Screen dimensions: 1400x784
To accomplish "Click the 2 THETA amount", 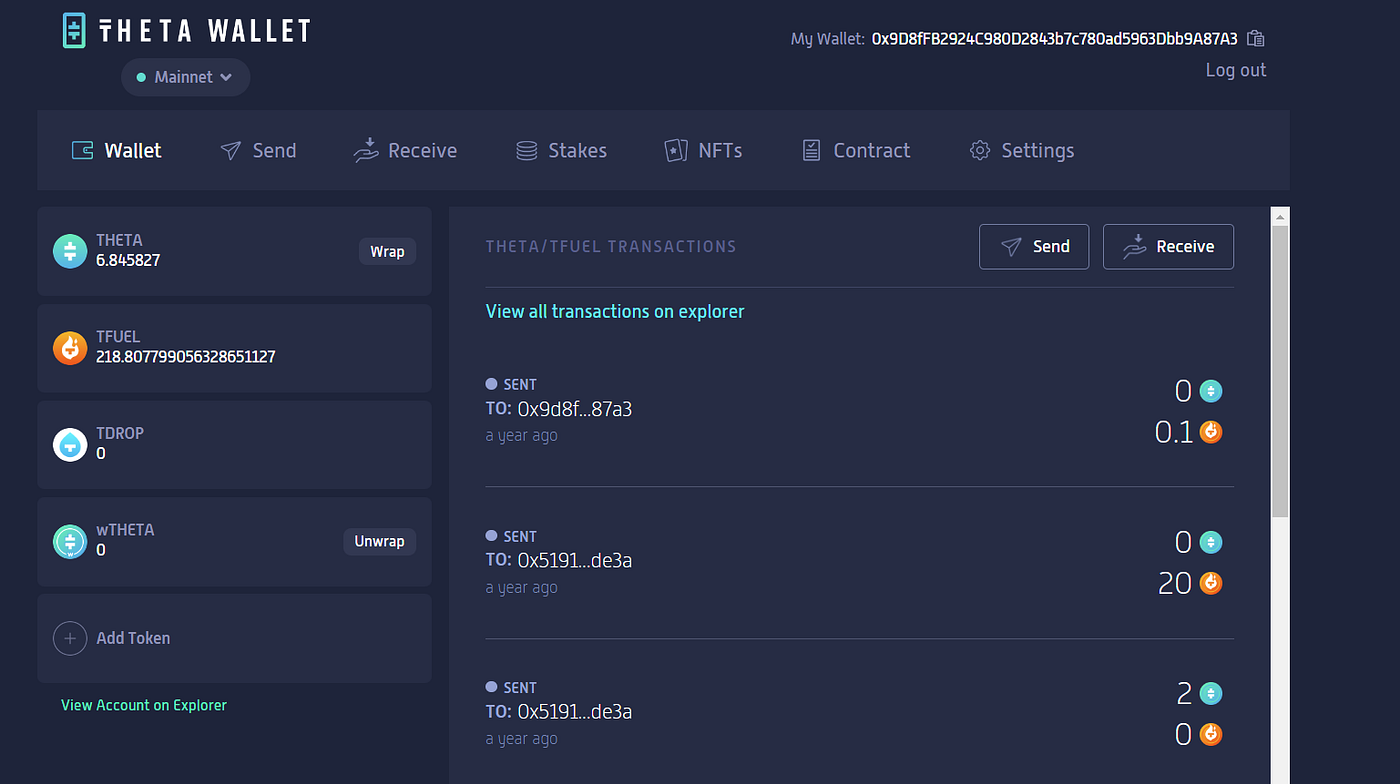I will 1185,693.
